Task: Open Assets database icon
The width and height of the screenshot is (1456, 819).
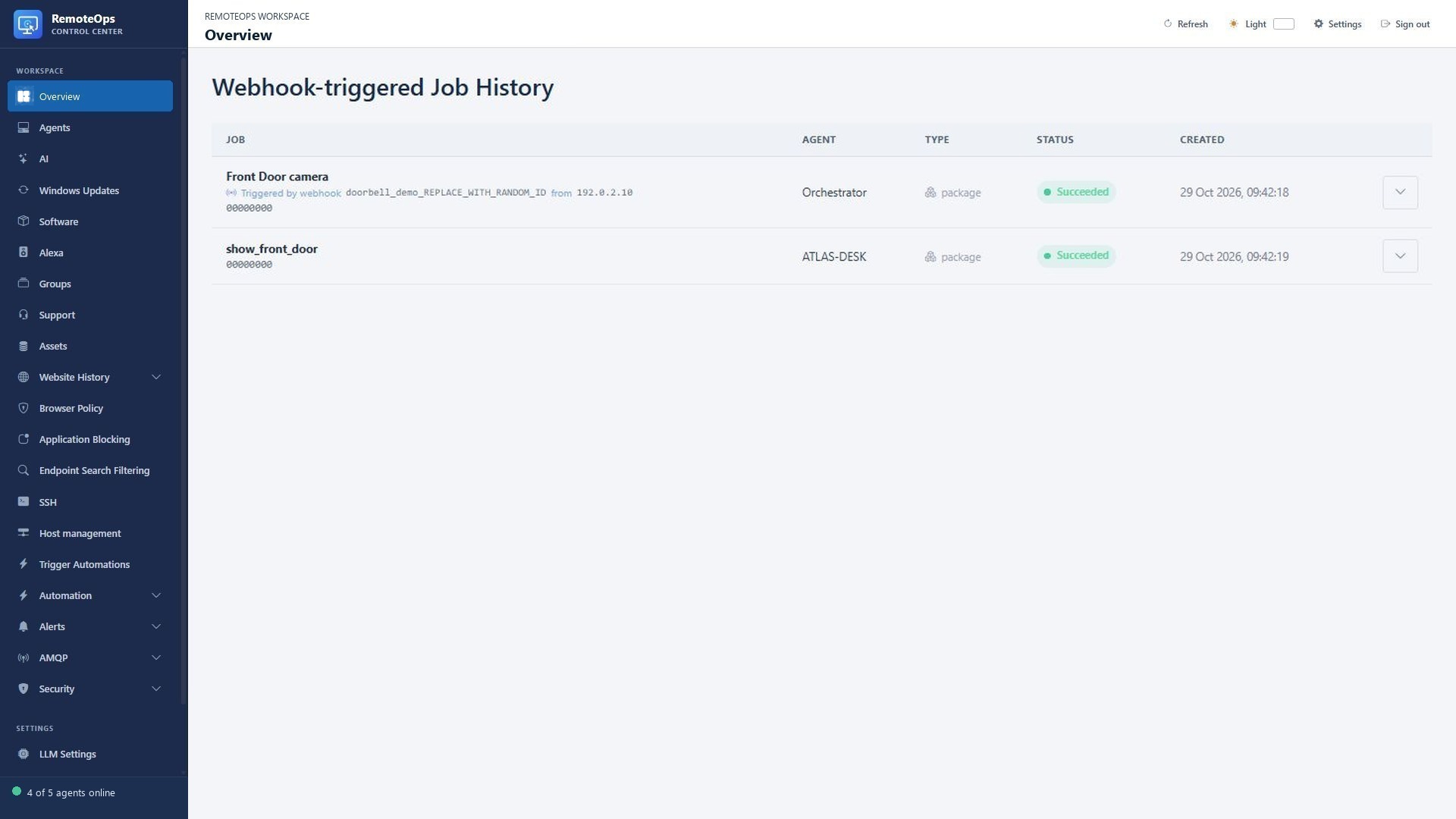Action: (x=24, y=346)
